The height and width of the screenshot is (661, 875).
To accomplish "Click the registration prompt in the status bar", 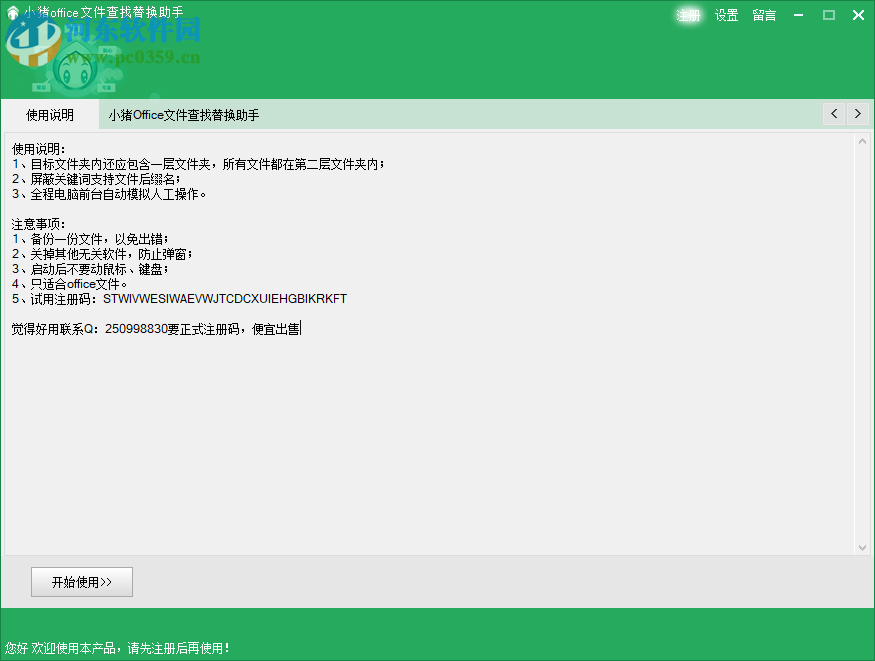I will (x=115, y=647).
